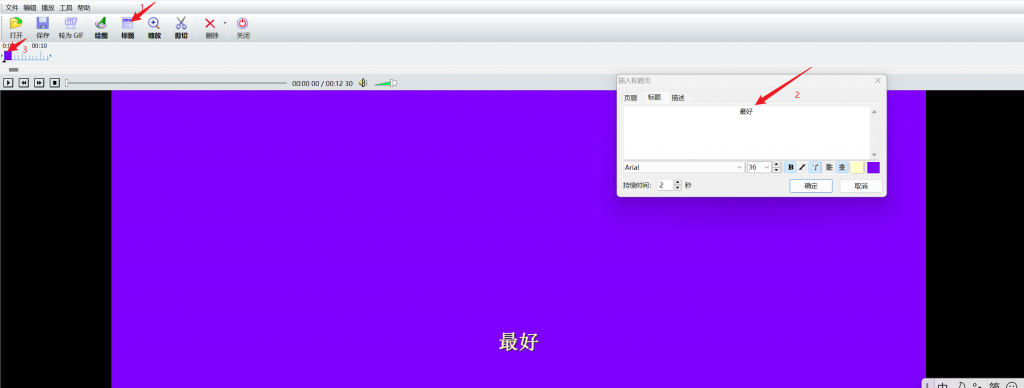This screenshot has height=388, width=1024.
Task: Toggle center alignment in title dialog
Action: (x=842, y=167)
